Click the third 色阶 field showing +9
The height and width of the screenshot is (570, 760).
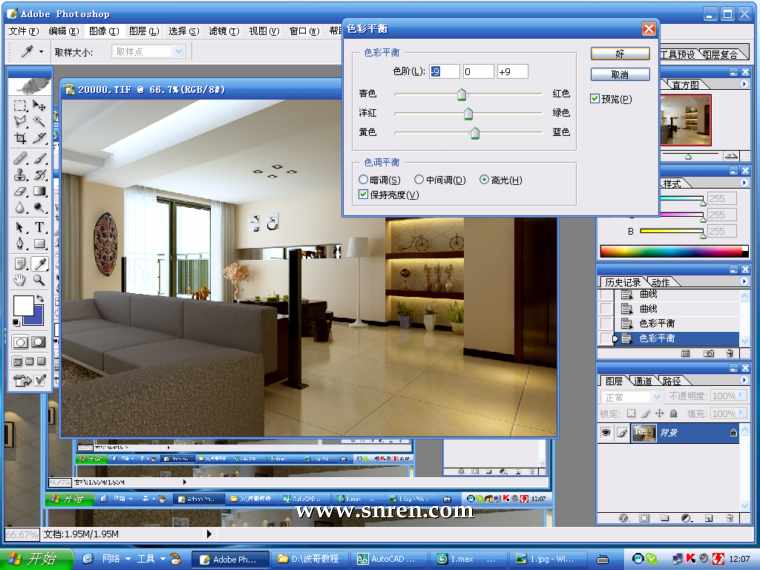tap(512, 72)
